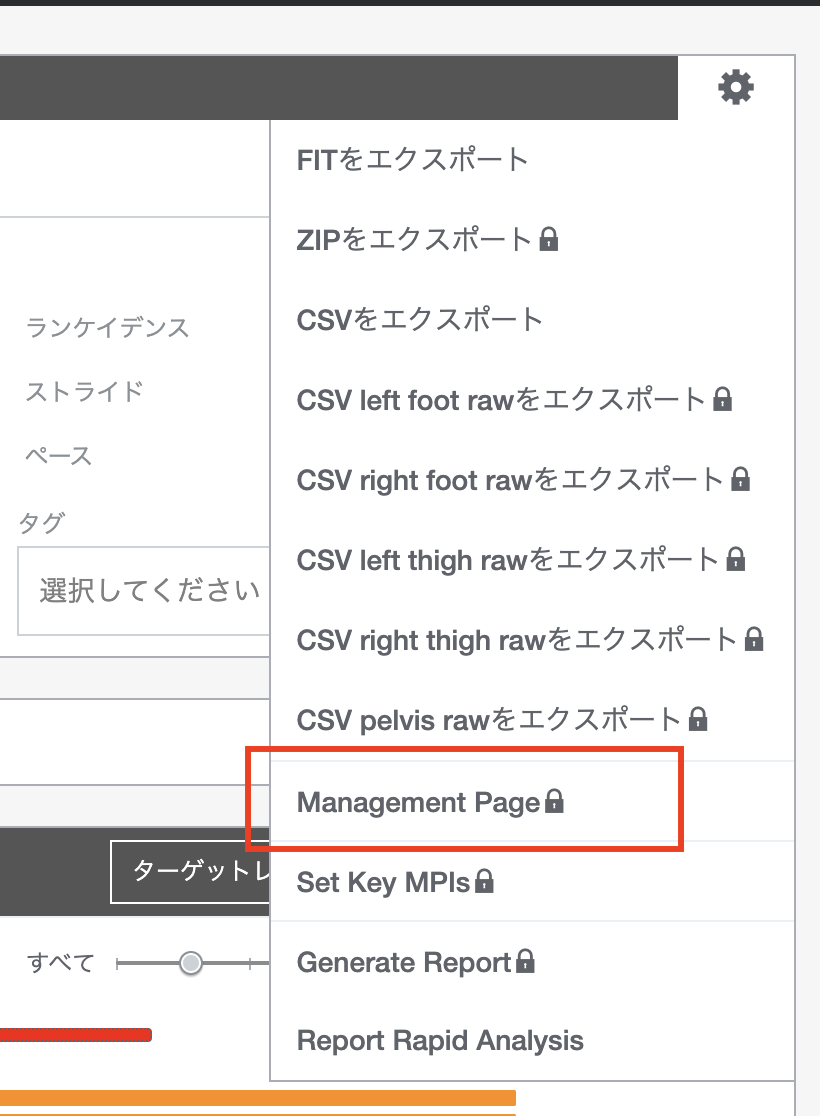The height and width of the screenshot is (1116, 820).
Task: Open Report Rapid Analysis
Action: click(440, 1041)
